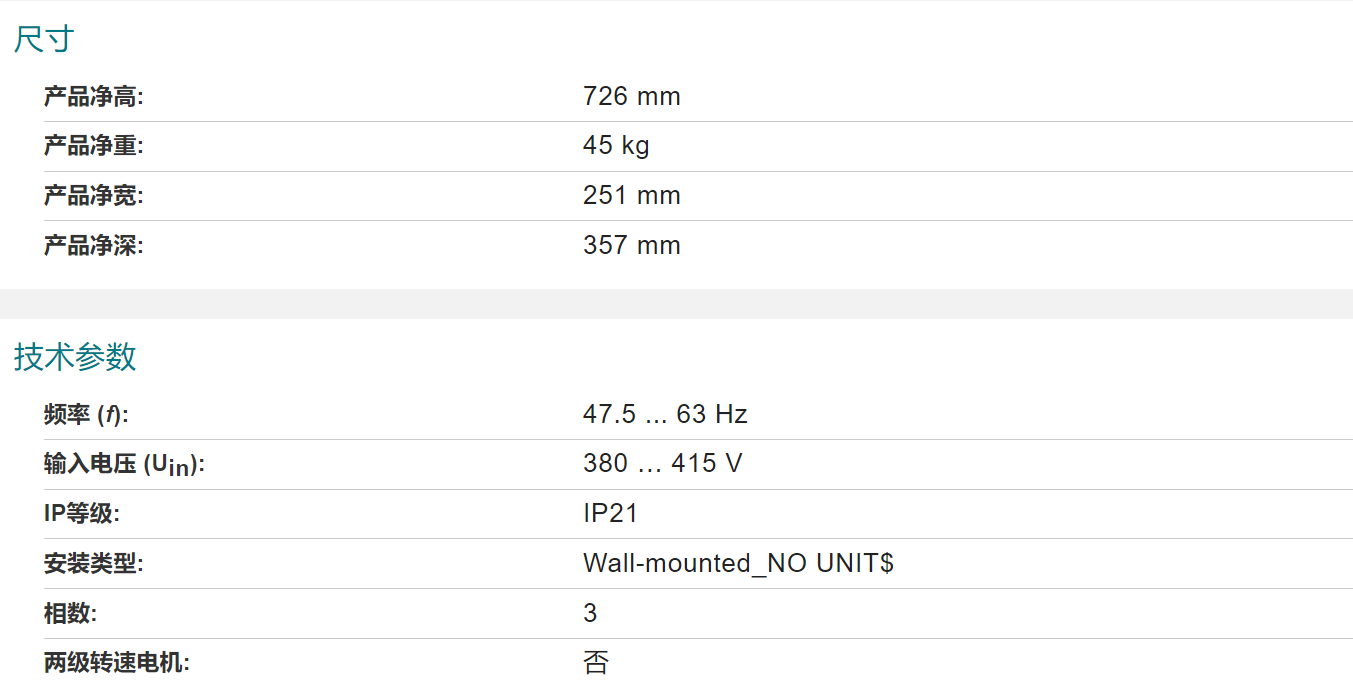Click the 否 value for 两级转速电机
This screenshot has height=696, width=1353.
(x=596, y=663)
